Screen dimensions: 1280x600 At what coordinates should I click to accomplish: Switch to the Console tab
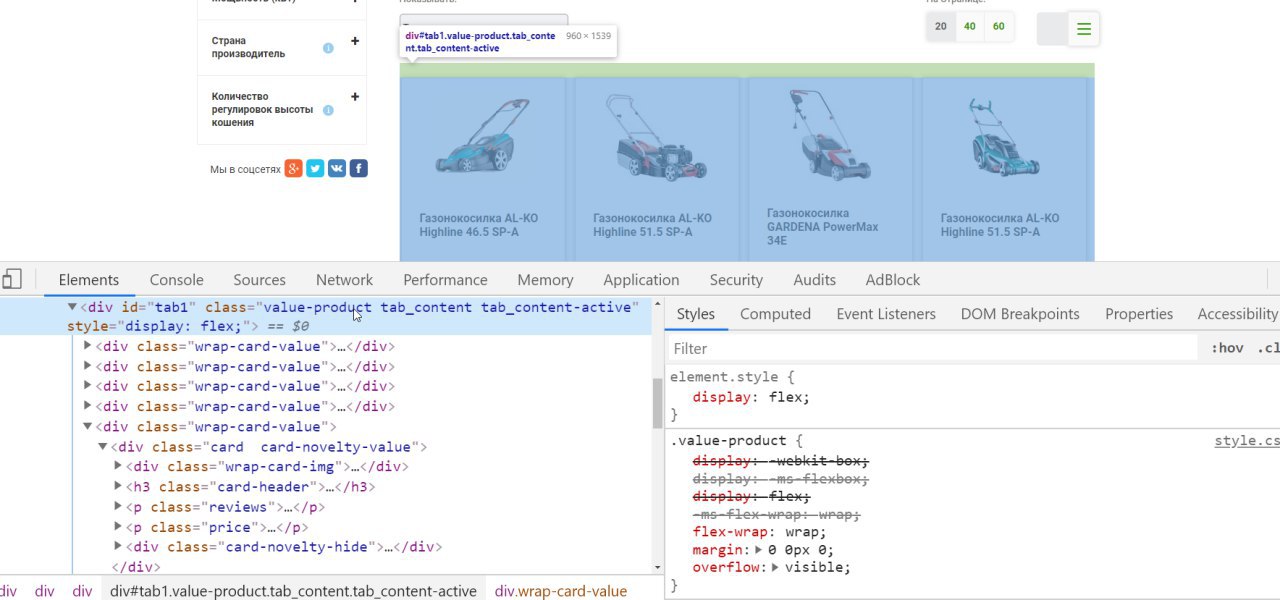click(177, 280)
